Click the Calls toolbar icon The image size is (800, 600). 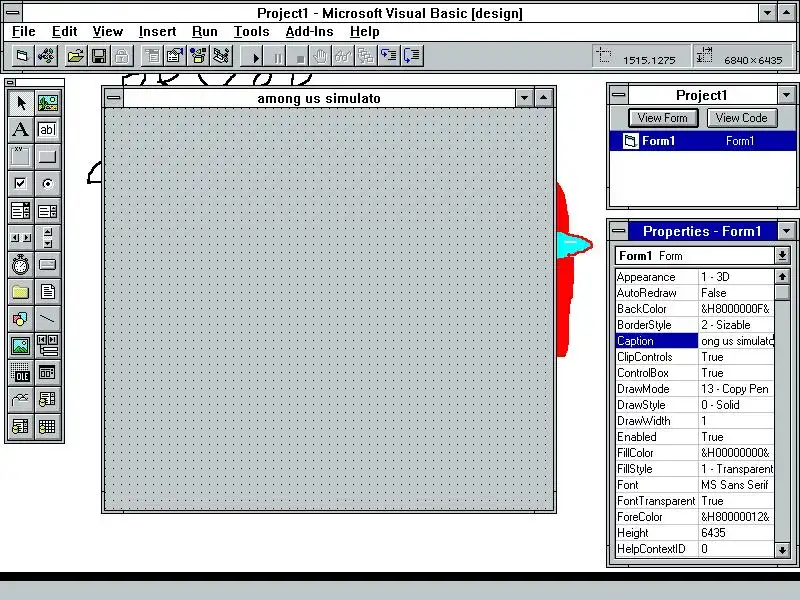point(366,56)
